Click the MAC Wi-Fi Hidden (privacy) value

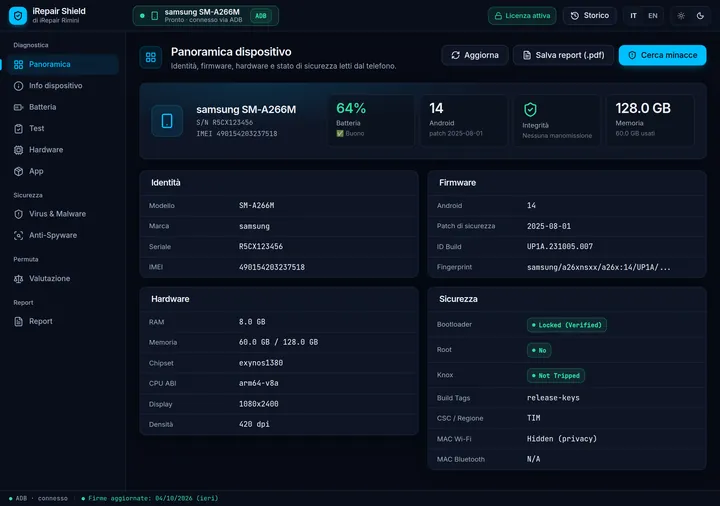562,439
